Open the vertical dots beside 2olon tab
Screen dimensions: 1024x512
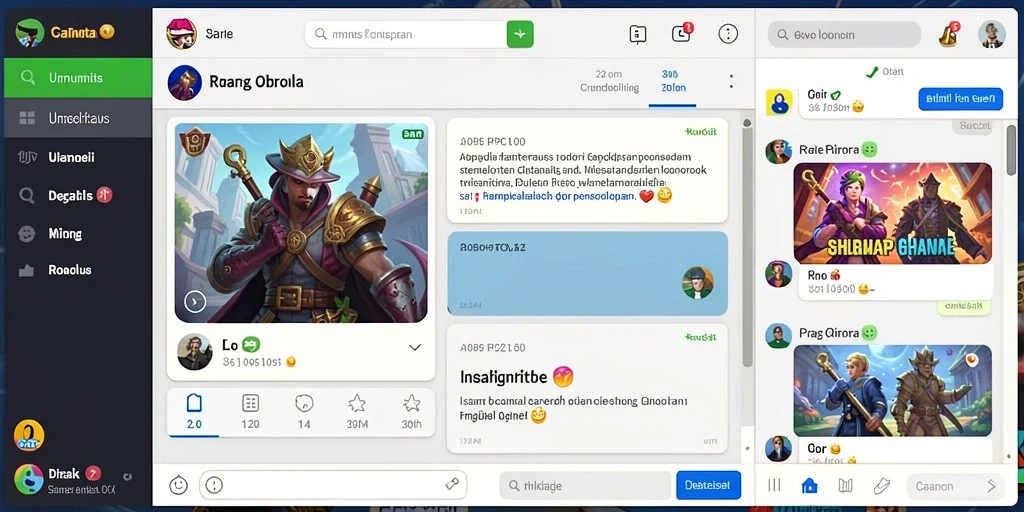click(731, 82)
